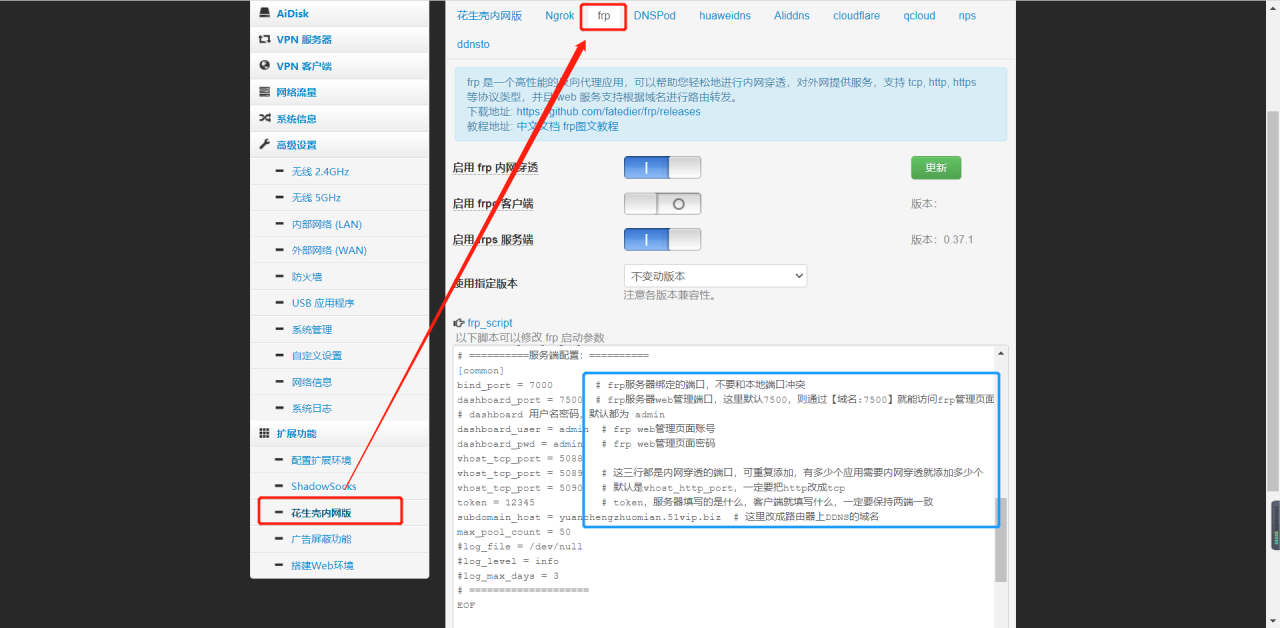This screenshot has width=1280, height=628.
Task: Toggle the 启用 frpc 客户端 switch
Action: pyautogui.click(x=662, y=204)
